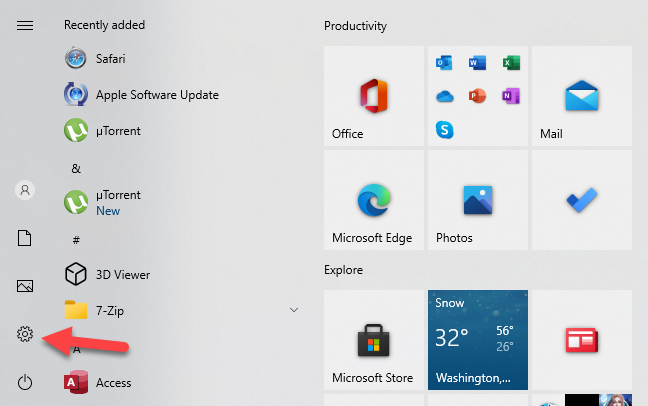The width and height of the screenshot is (648, 406).
Task: Jump to letter A app index
Action: click(x=76, y=347)
